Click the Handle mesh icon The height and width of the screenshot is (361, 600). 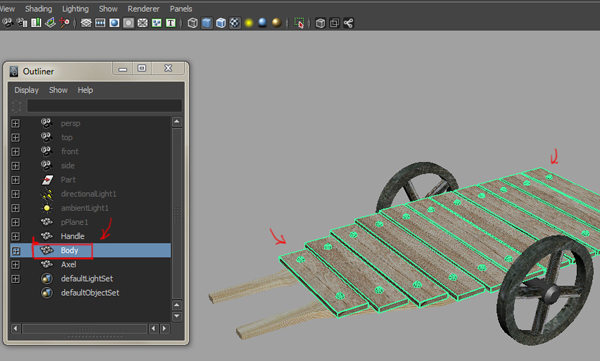pos(47,236)
